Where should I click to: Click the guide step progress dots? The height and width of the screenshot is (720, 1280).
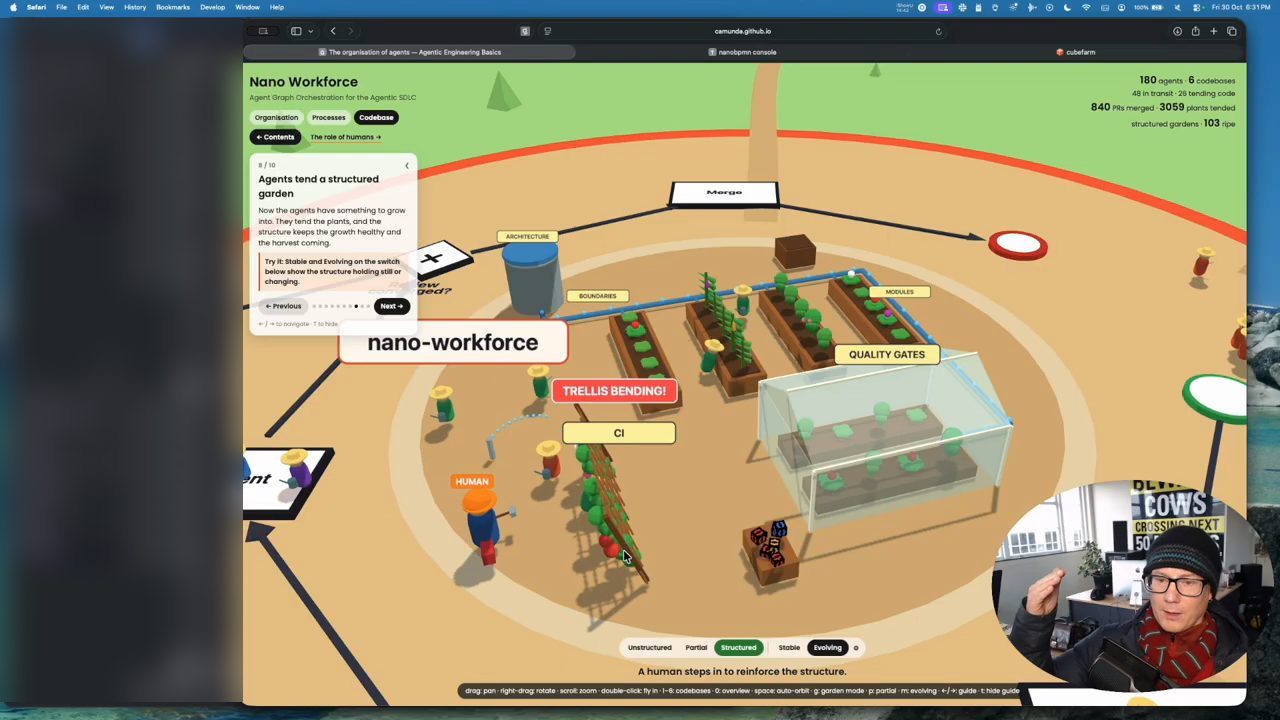point(340,306)
